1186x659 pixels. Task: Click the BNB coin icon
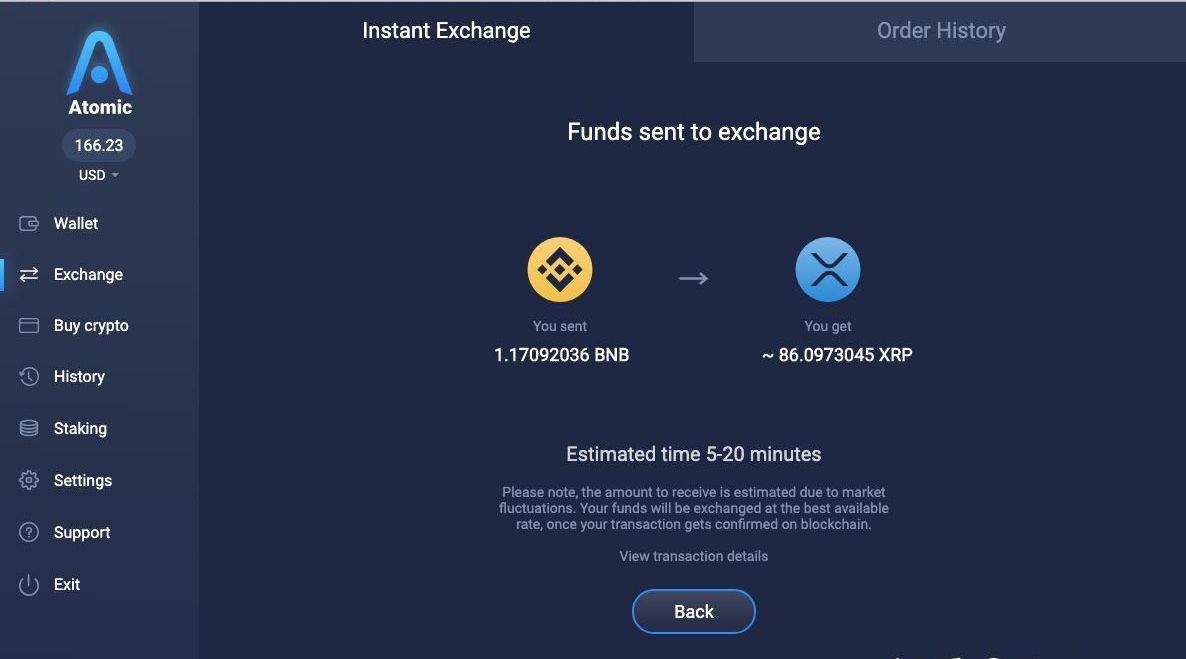click(x=560, y=269)
